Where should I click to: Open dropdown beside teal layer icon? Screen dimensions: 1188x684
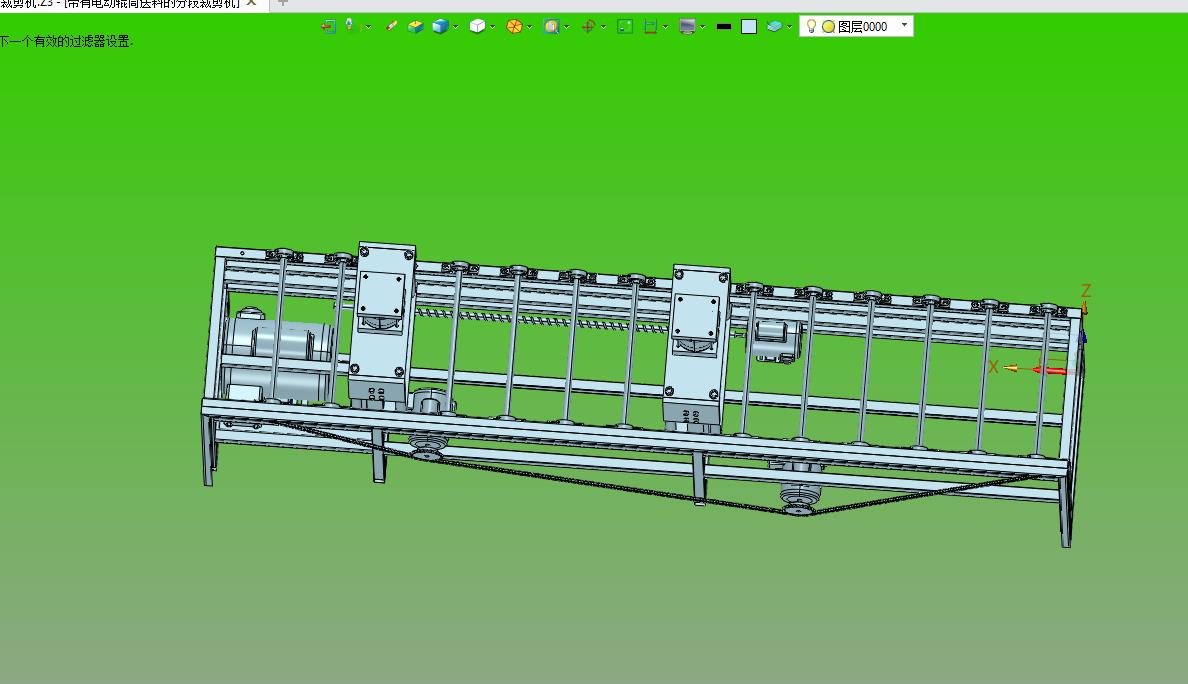click(x=789, y=27)
